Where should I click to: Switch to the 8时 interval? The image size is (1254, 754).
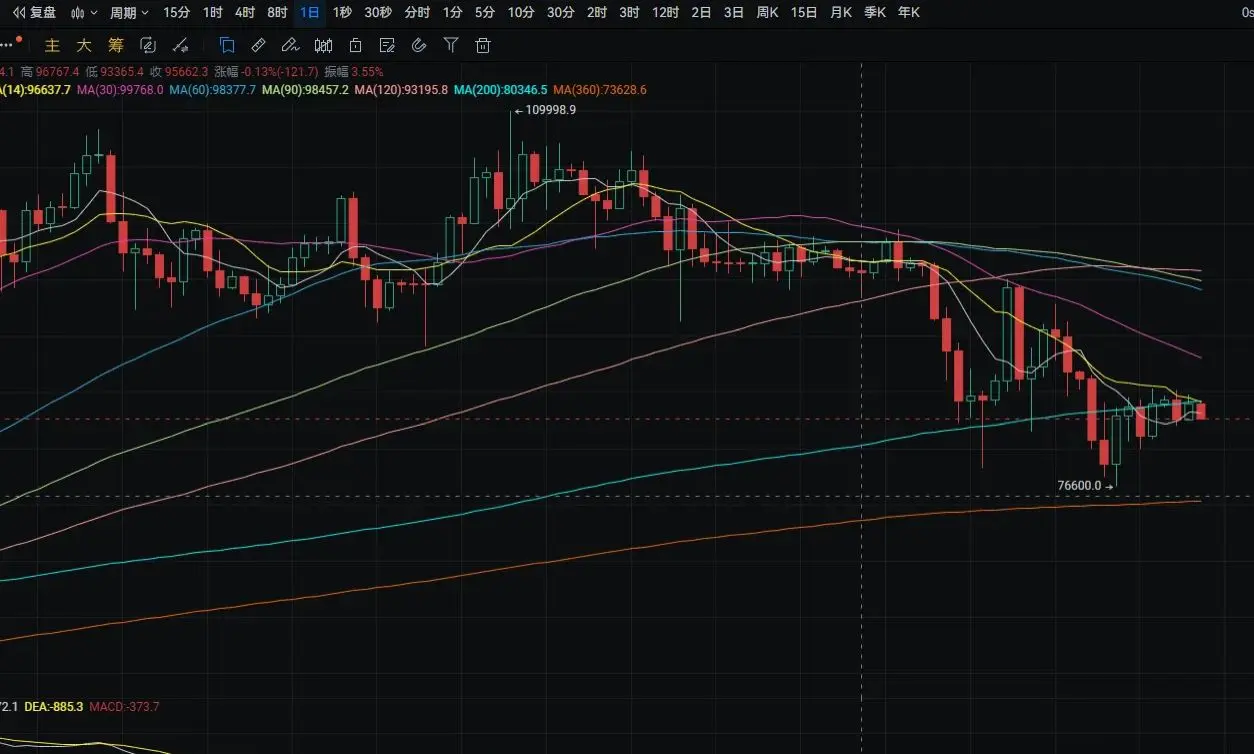[x=277, y=13]
